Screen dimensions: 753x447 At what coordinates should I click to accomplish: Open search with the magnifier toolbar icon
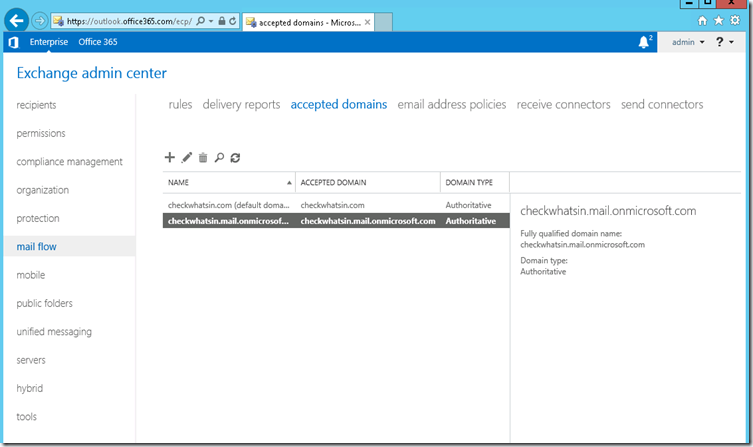219,157
